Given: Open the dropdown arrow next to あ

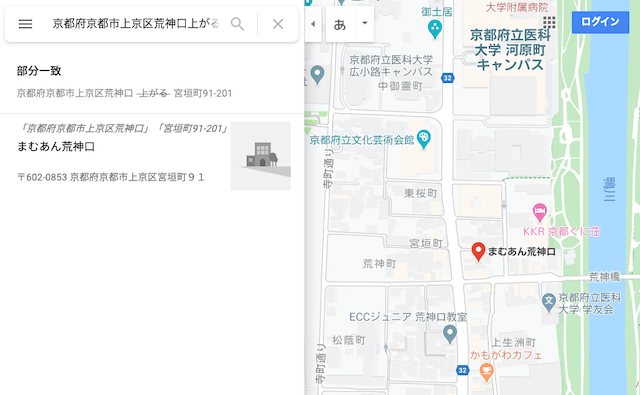Looking at the screenshot, I should click(x=365, y=23).
